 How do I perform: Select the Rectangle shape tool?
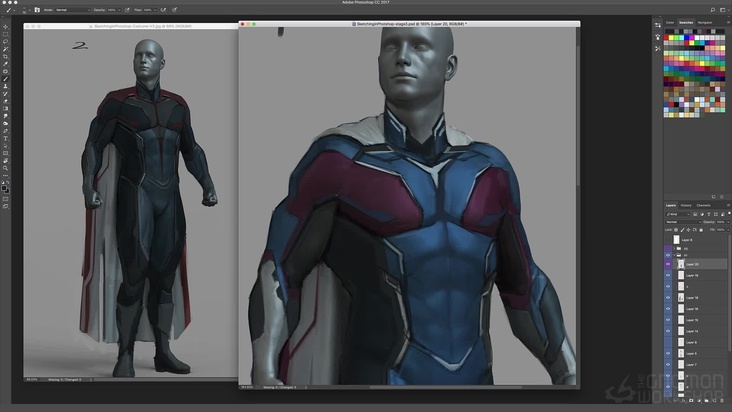click(6, 154)
